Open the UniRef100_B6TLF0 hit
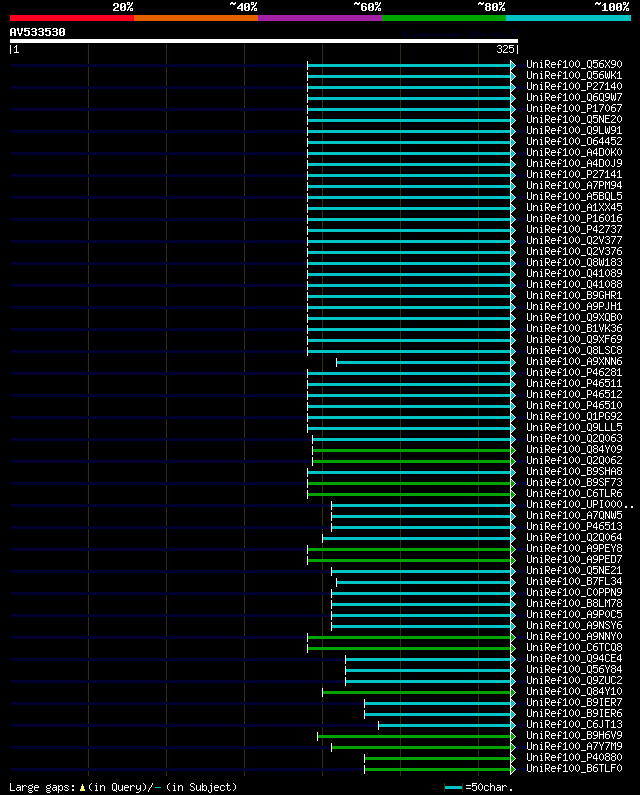Viewport: 640px width, 795px height. click(574, 769)
